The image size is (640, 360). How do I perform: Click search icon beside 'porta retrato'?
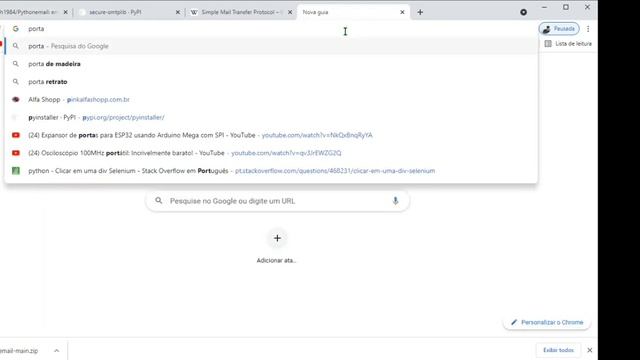pos(16,82)
